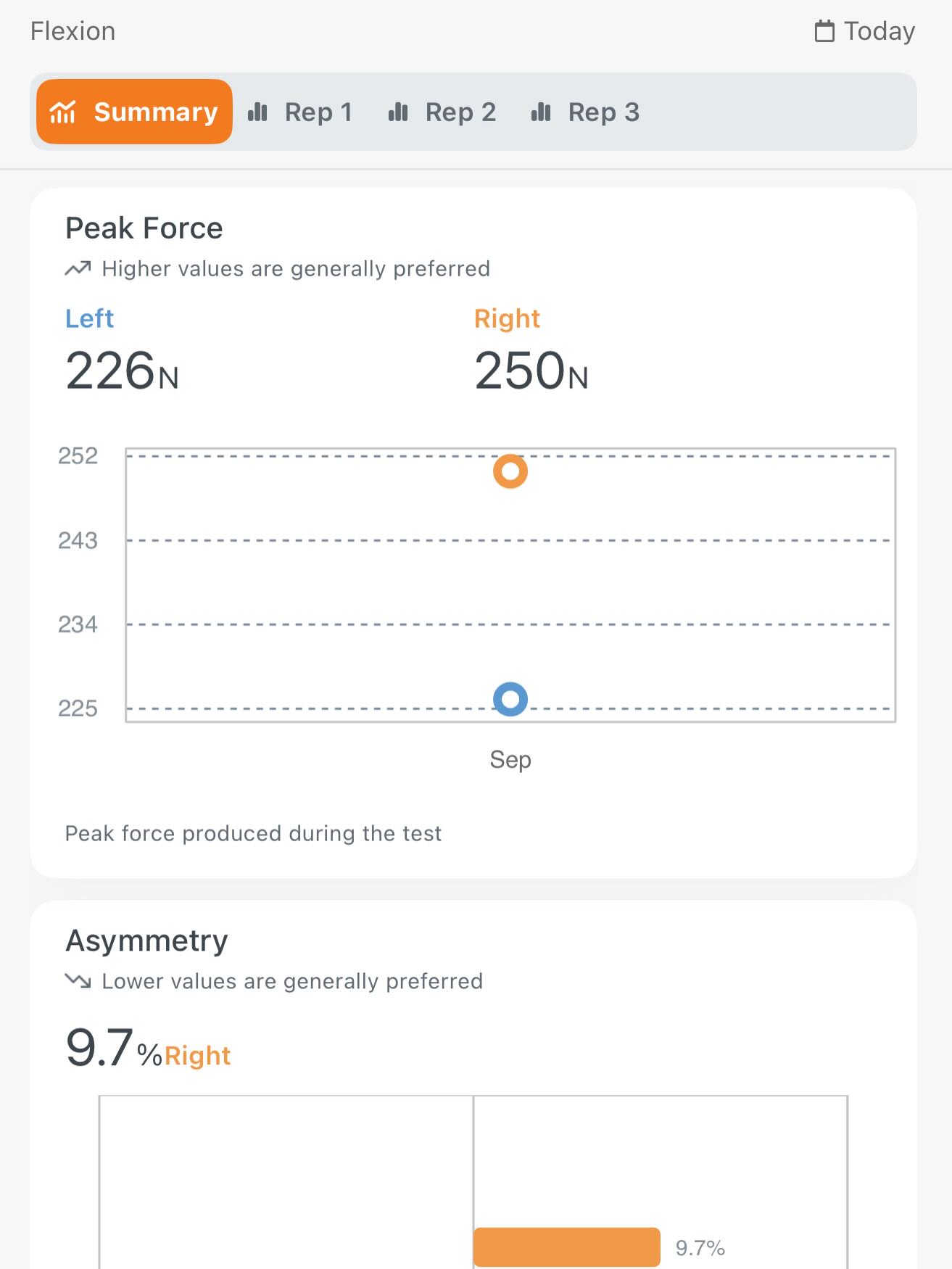Click the downward trend icon under Asymmetry
Image resolution: width=952 pixels, height=1269 pixels.
78,981
